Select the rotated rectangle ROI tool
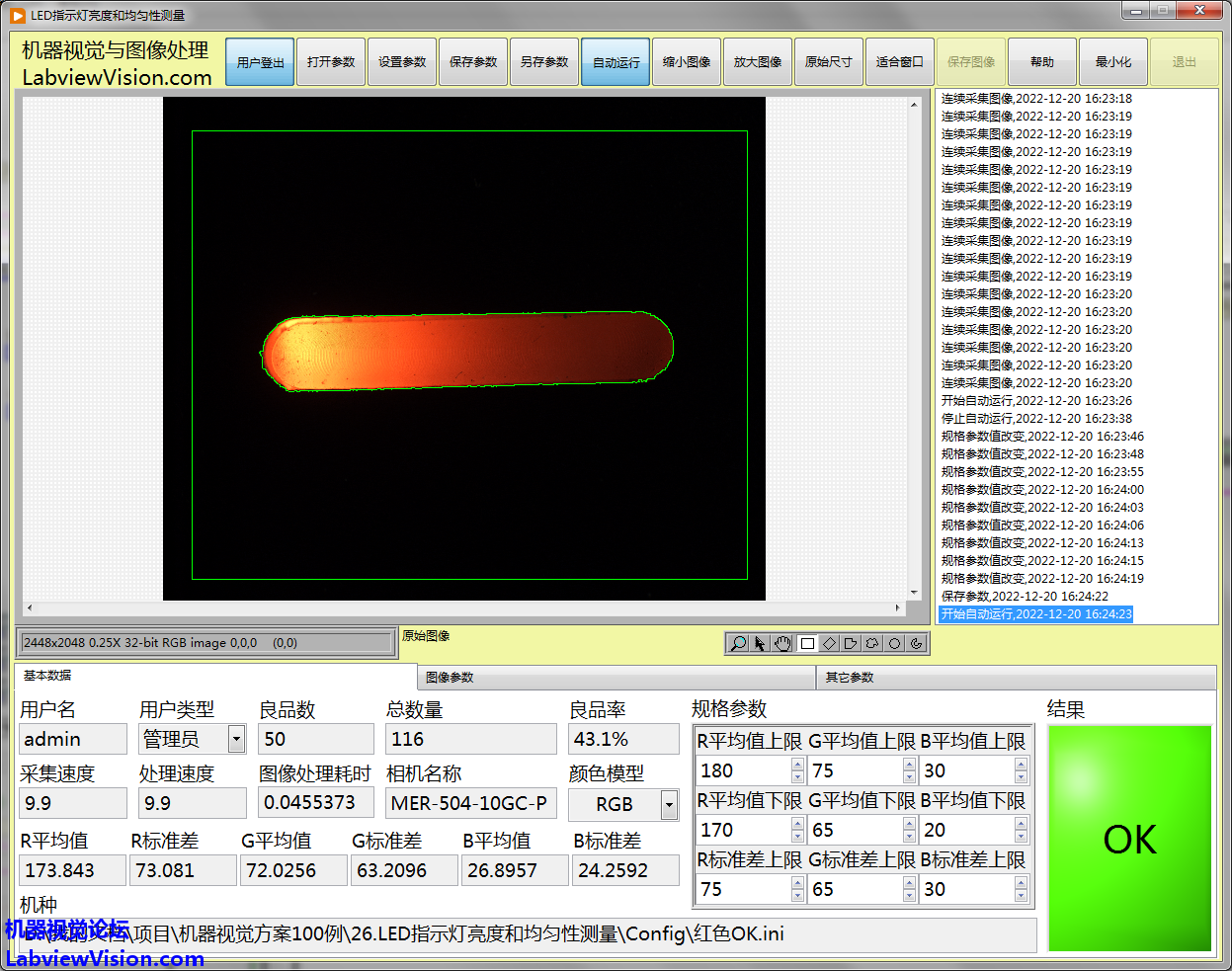This screenshot has height=971, width=1232. 829,643
